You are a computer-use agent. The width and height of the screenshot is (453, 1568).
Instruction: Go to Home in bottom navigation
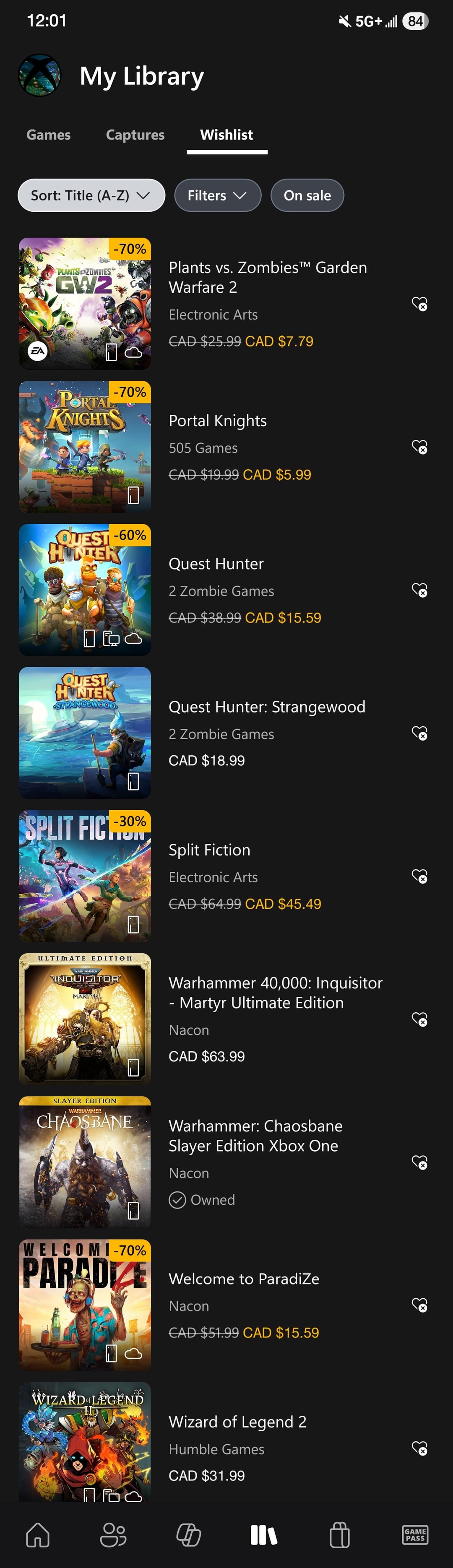pyautogui.click(x=38, y=1534)
